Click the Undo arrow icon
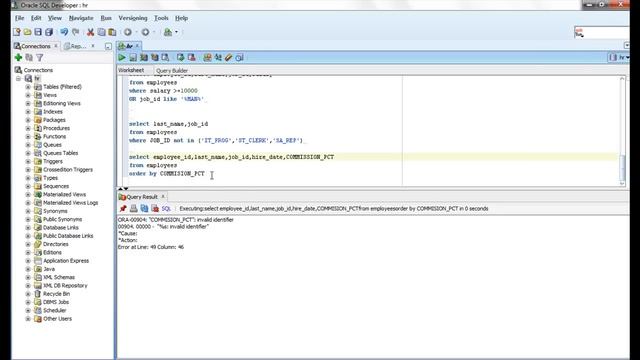The height and width of the screenshot is (360, 640). click(64, 32)
